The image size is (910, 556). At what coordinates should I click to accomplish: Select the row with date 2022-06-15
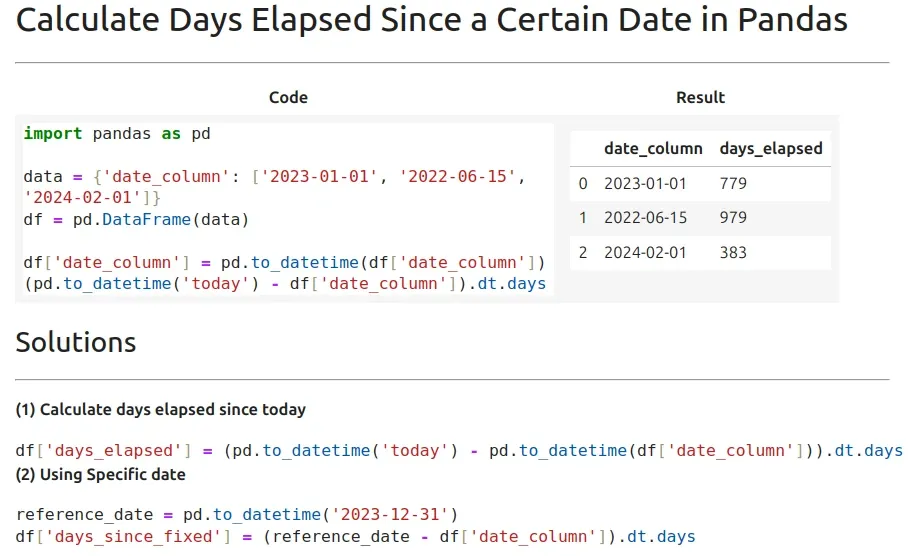[x=700, y=218]
